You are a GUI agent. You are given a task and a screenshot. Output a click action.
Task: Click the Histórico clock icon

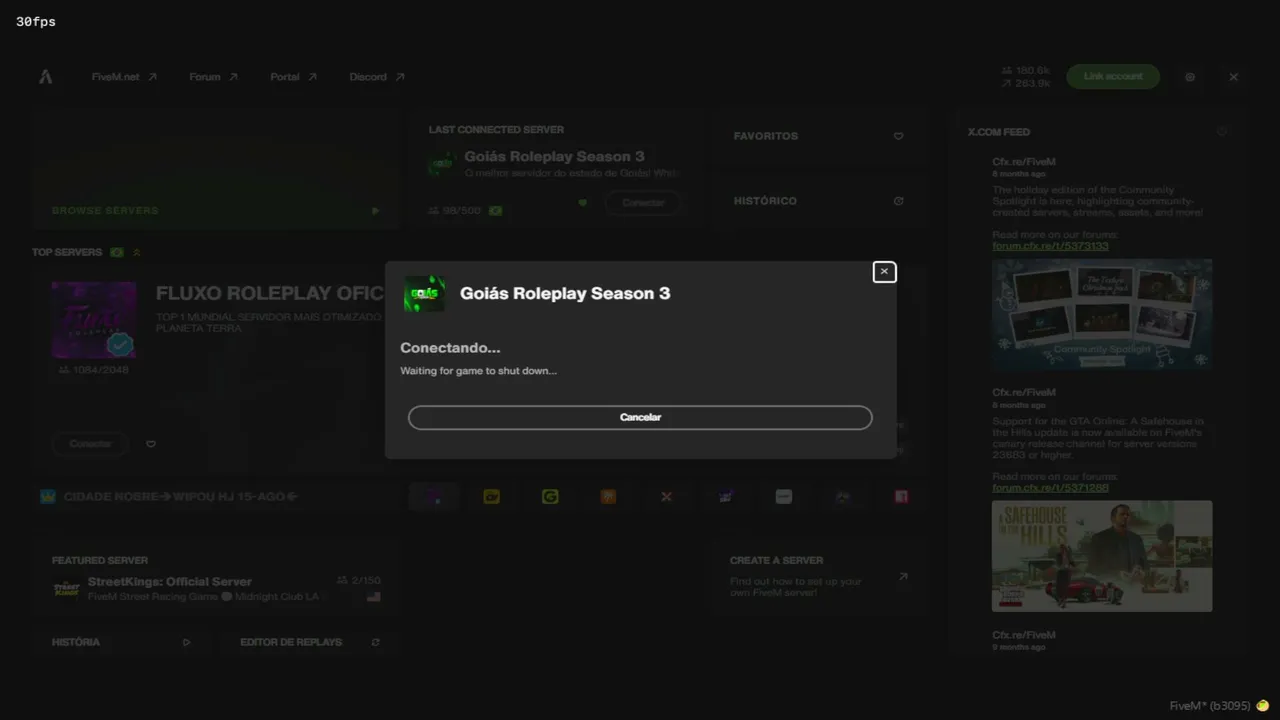coord(898,201)
